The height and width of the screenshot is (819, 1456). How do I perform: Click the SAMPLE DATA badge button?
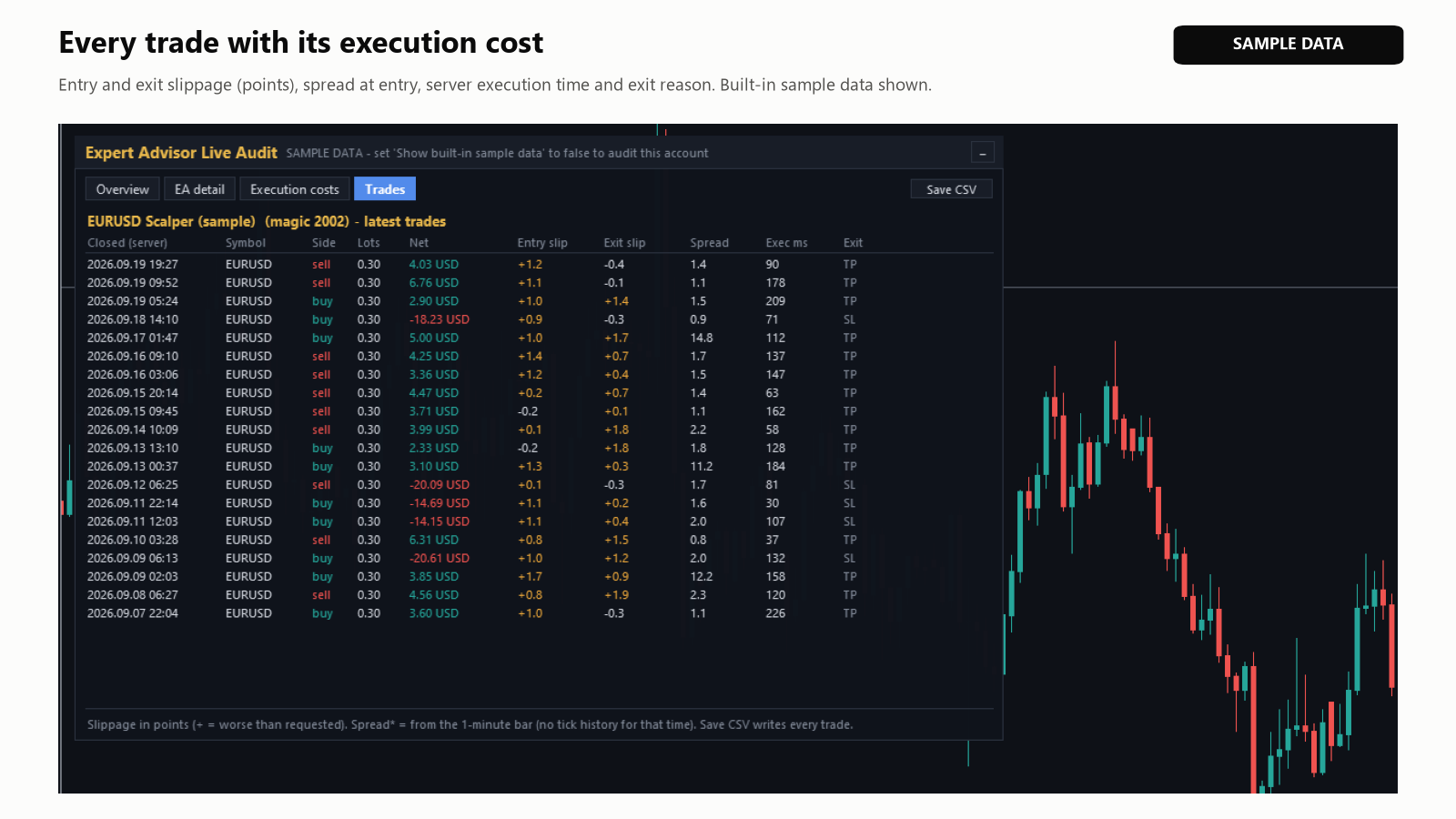click(x=1288, y=45)
